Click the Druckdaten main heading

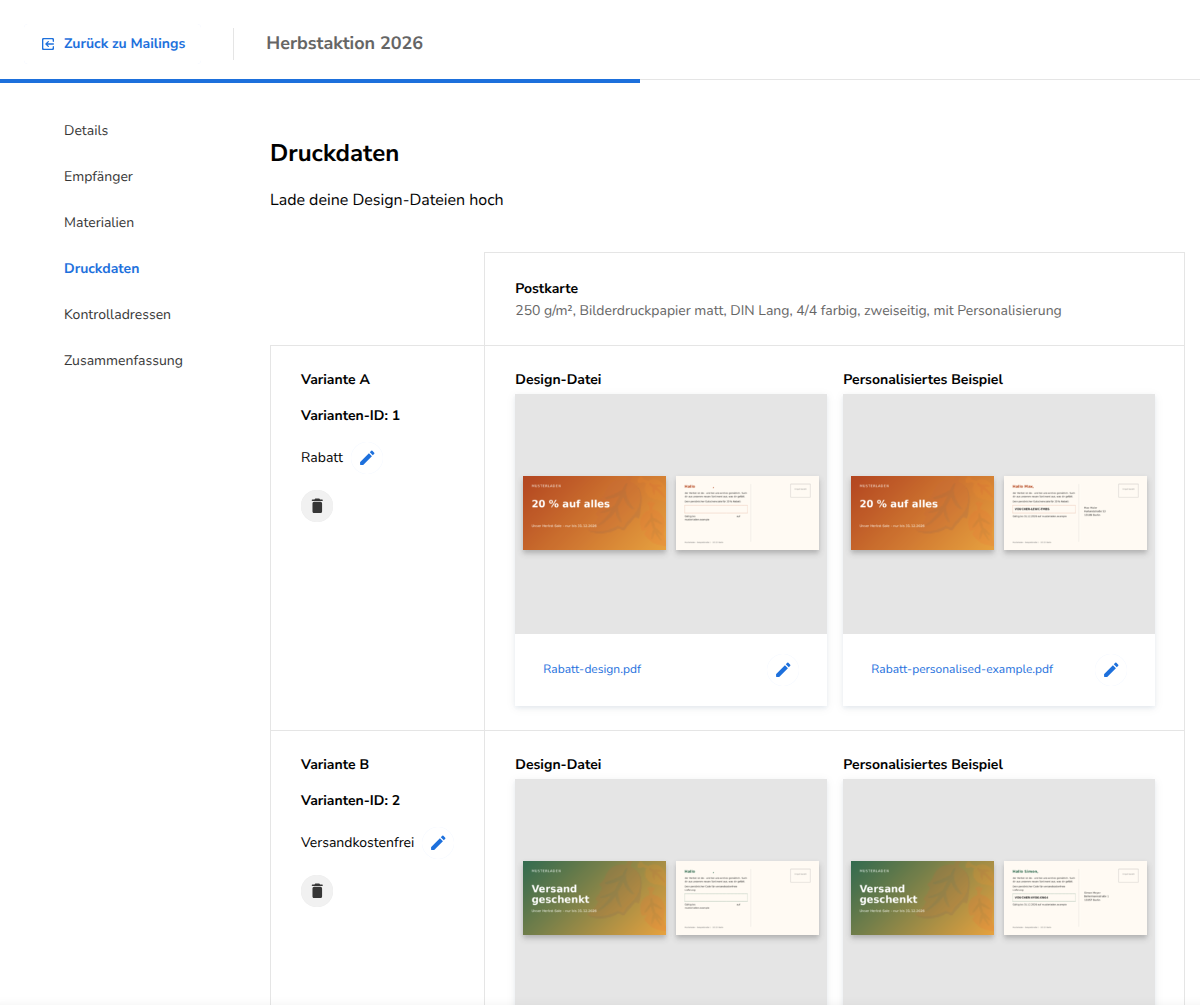coord(335,153)
